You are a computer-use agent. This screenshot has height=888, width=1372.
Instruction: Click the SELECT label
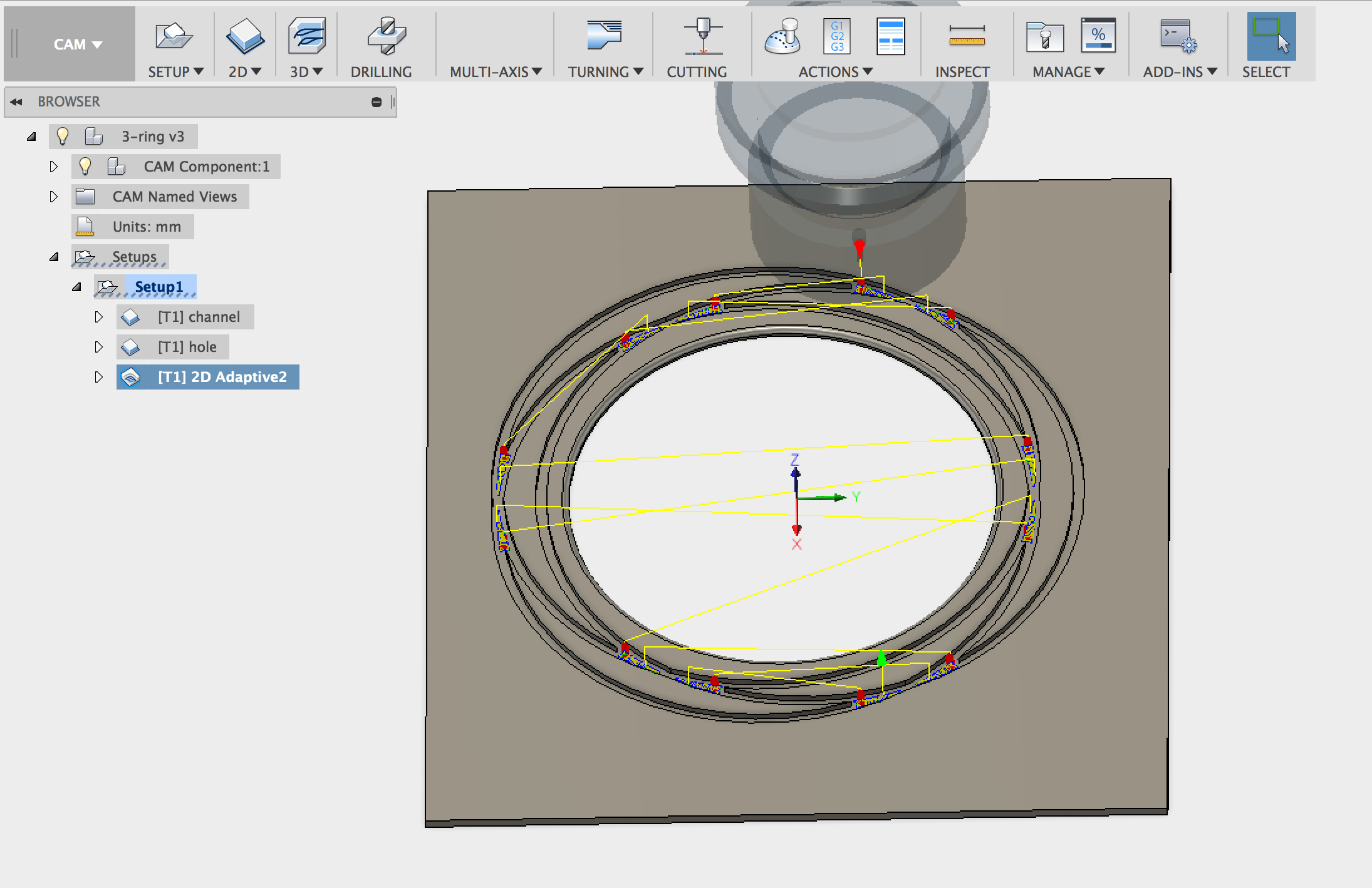tap(1266, 72)
